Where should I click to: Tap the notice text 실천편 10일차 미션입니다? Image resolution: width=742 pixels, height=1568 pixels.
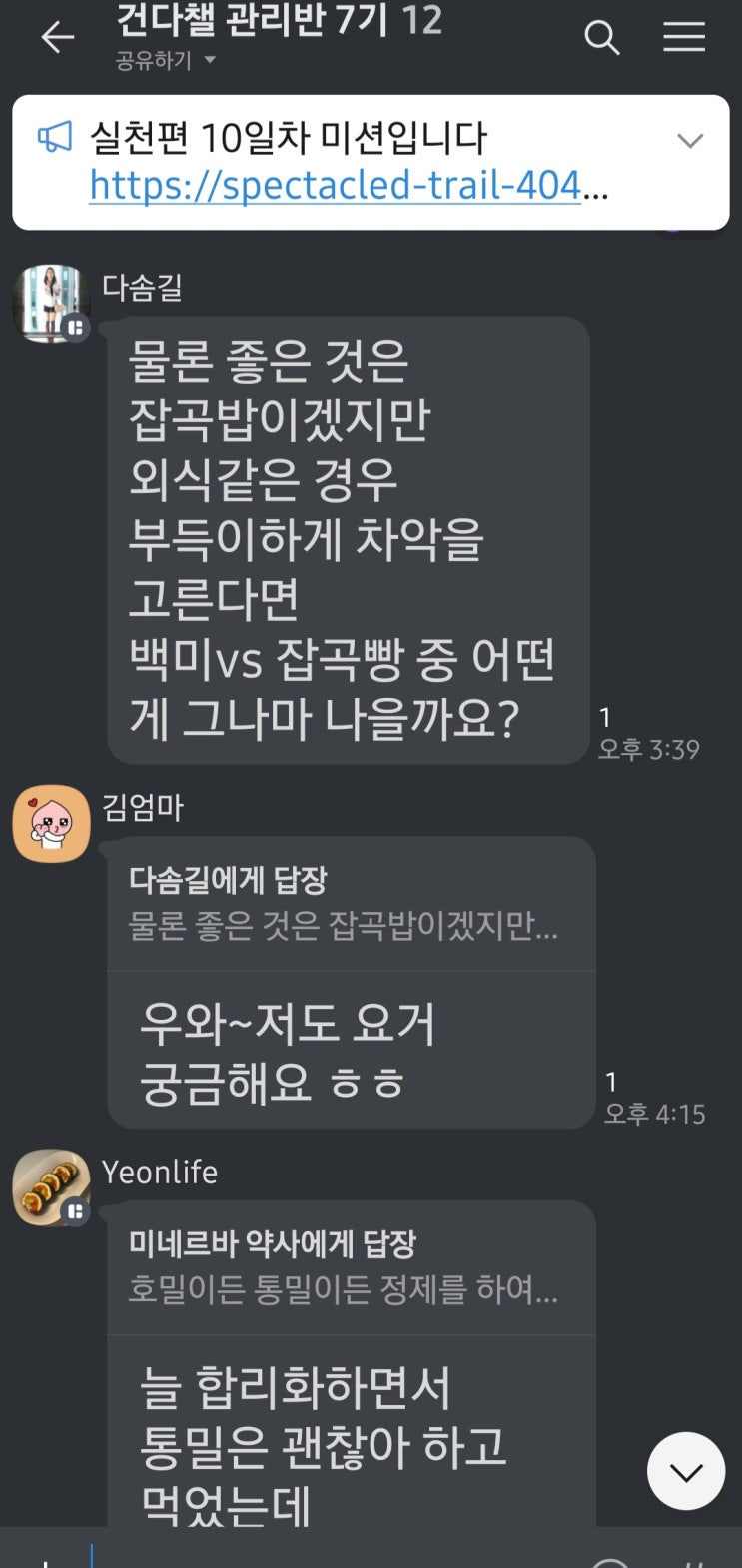tap(289, 138)
